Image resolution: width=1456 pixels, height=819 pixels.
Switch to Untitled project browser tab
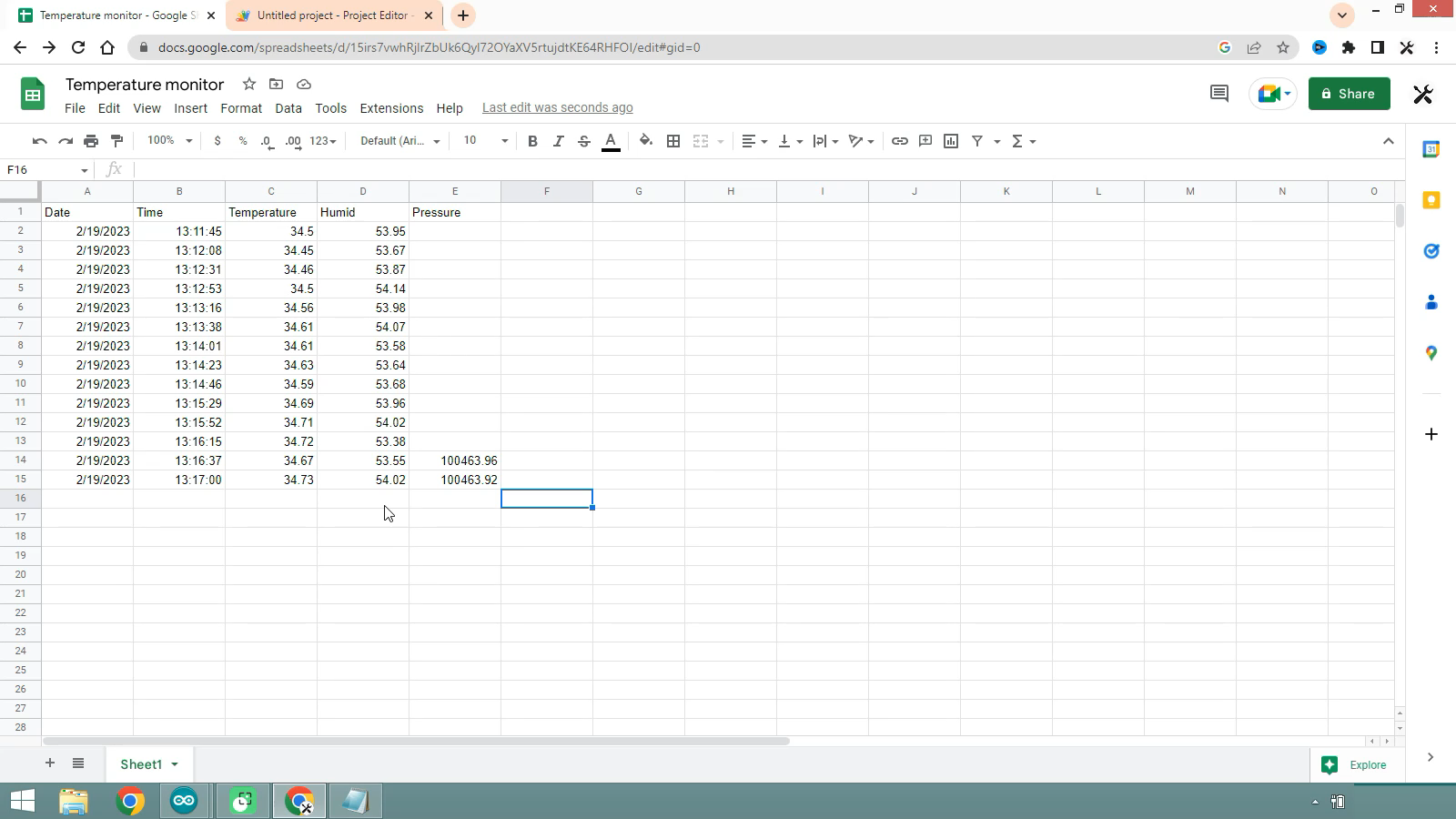pos(335,15)
